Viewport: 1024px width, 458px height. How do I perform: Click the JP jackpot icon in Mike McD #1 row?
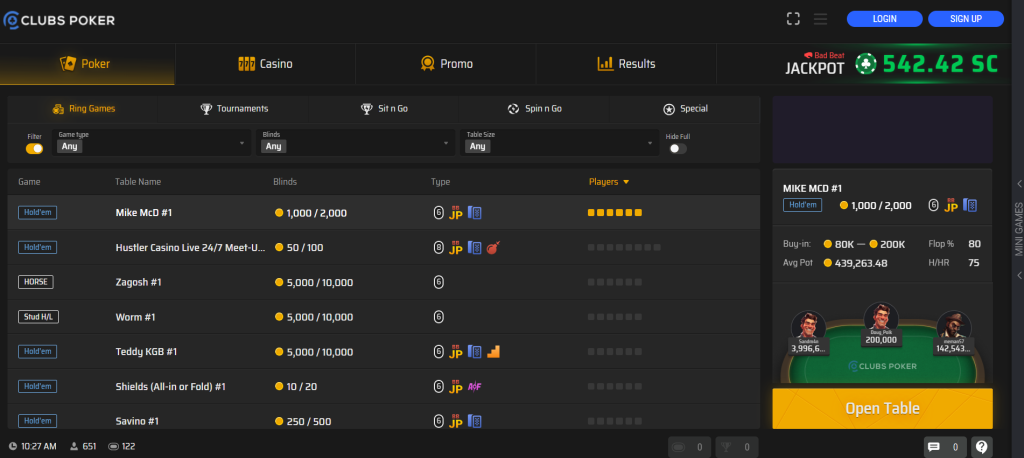(456, 212)
